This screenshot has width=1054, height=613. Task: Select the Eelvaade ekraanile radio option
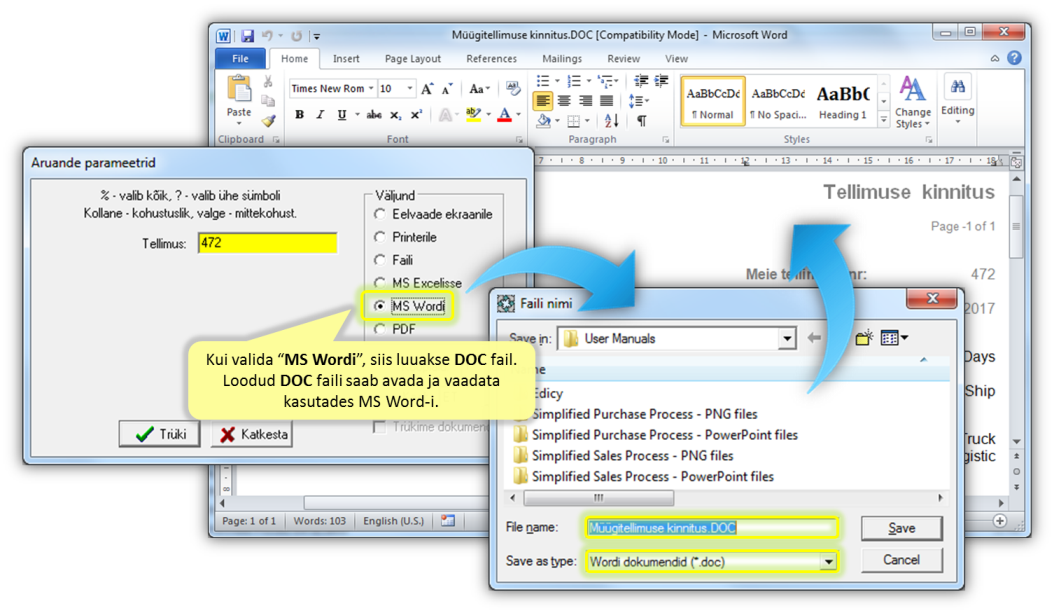(x=380, y=214)
